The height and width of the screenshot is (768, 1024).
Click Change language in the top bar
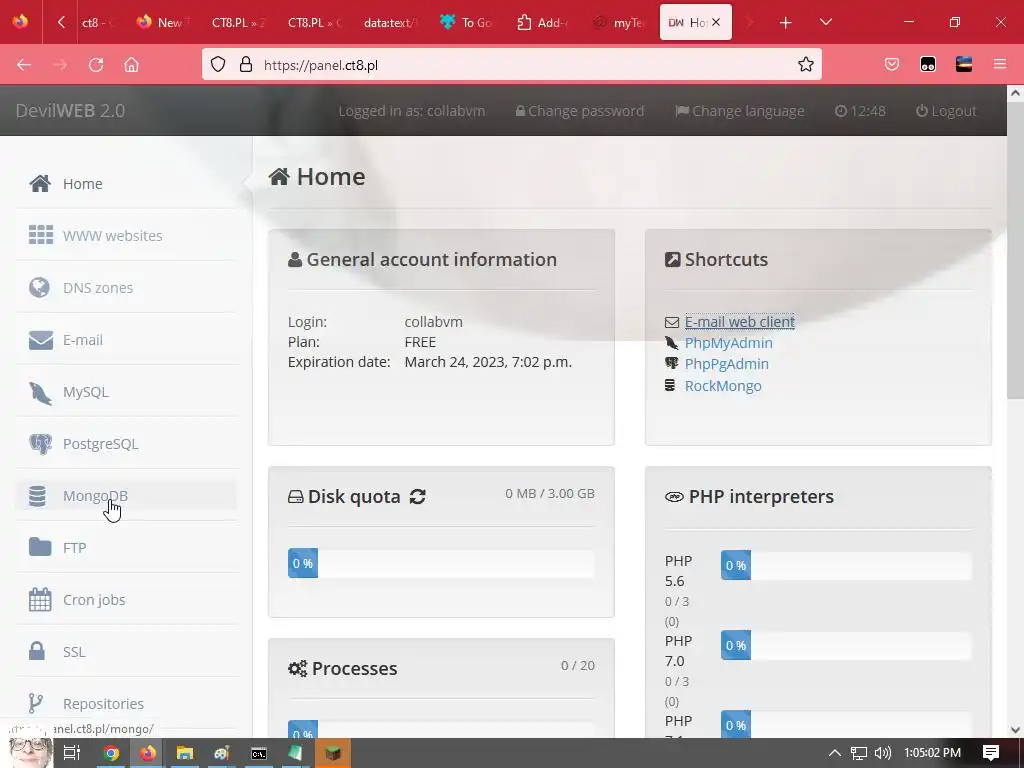(740, 111)
